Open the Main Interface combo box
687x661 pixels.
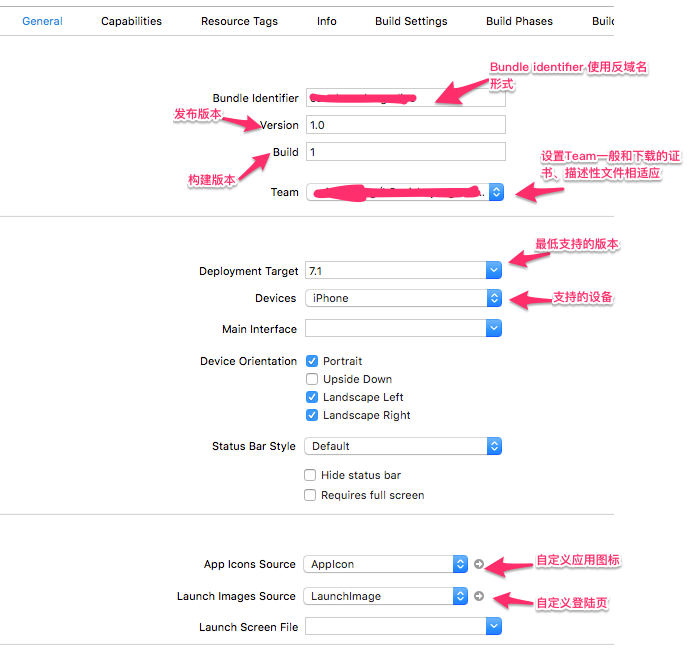pyautogui.click(x=493, y=328)
